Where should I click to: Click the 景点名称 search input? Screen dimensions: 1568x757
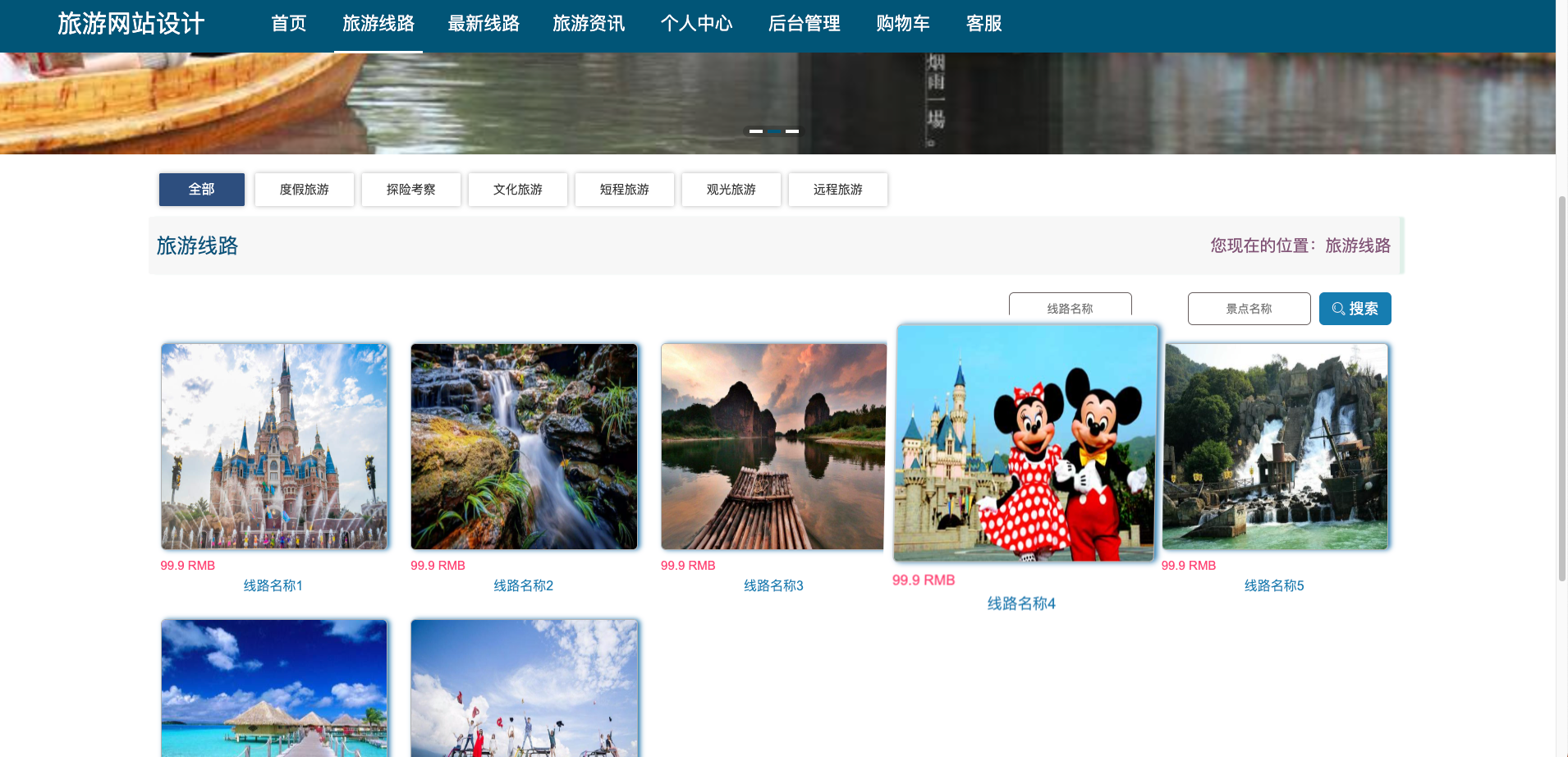coord(1249,309)
